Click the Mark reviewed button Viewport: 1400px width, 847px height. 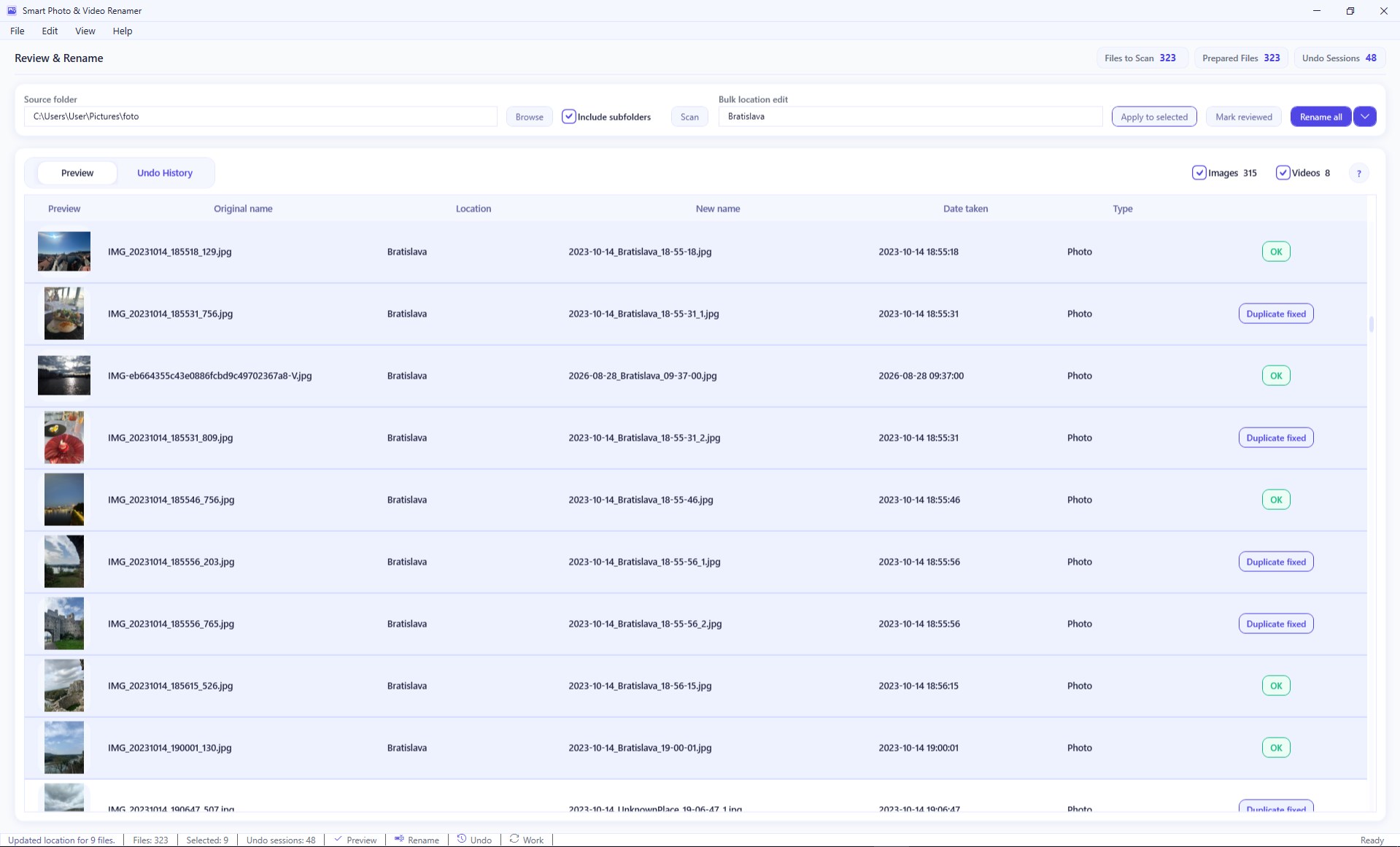click(1243, 117)
